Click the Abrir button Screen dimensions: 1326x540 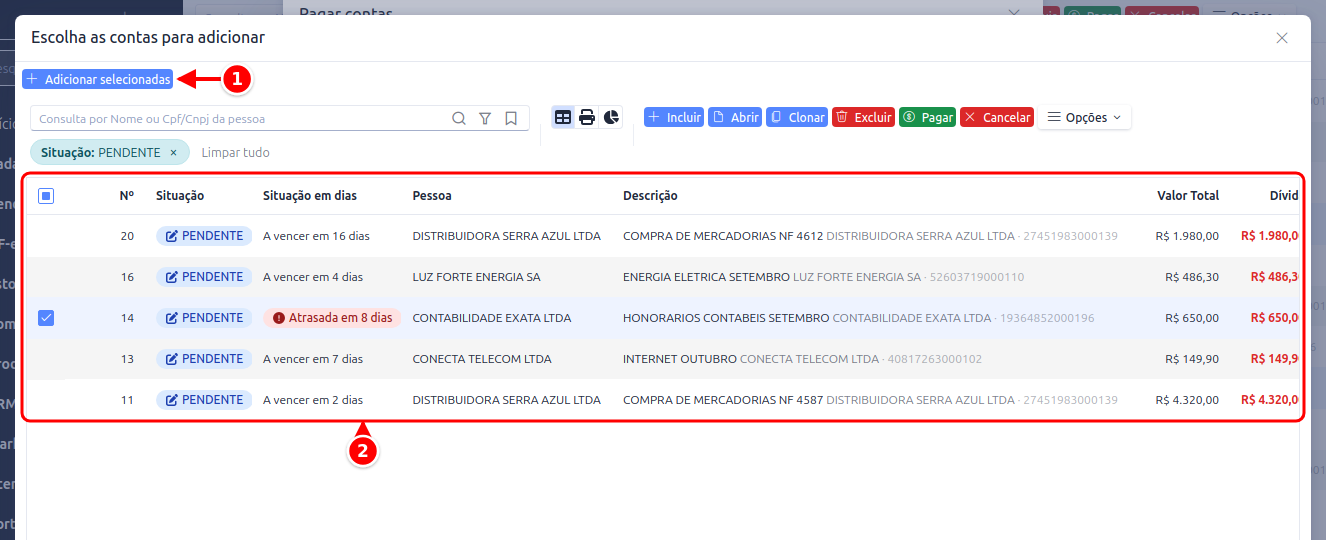(735, 117)
